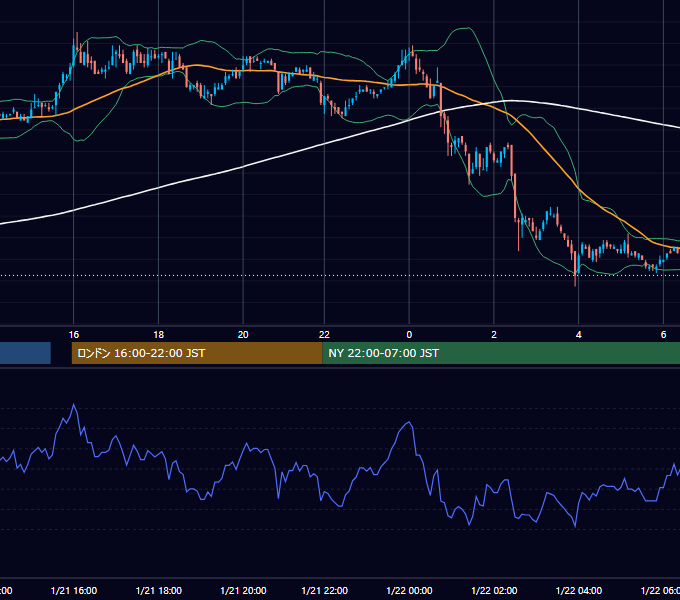Click the 18 hour label on price chart axis

click(159, 334)
